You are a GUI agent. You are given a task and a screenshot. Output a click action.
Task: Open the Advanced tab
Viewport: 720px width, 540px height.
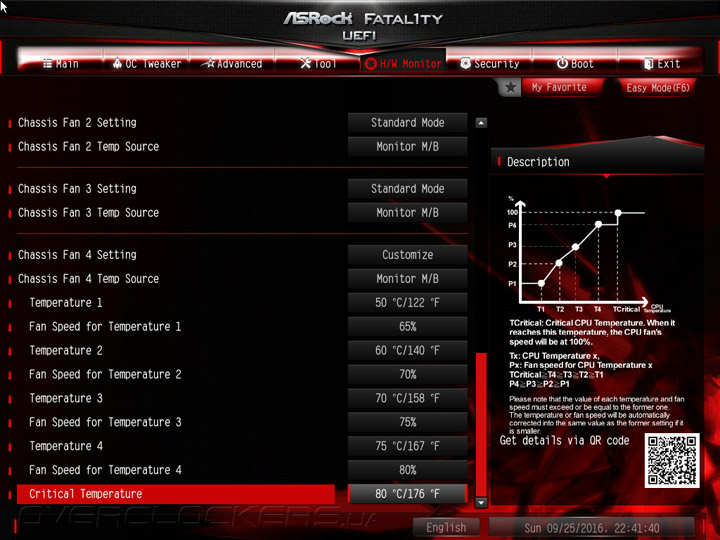232,63
